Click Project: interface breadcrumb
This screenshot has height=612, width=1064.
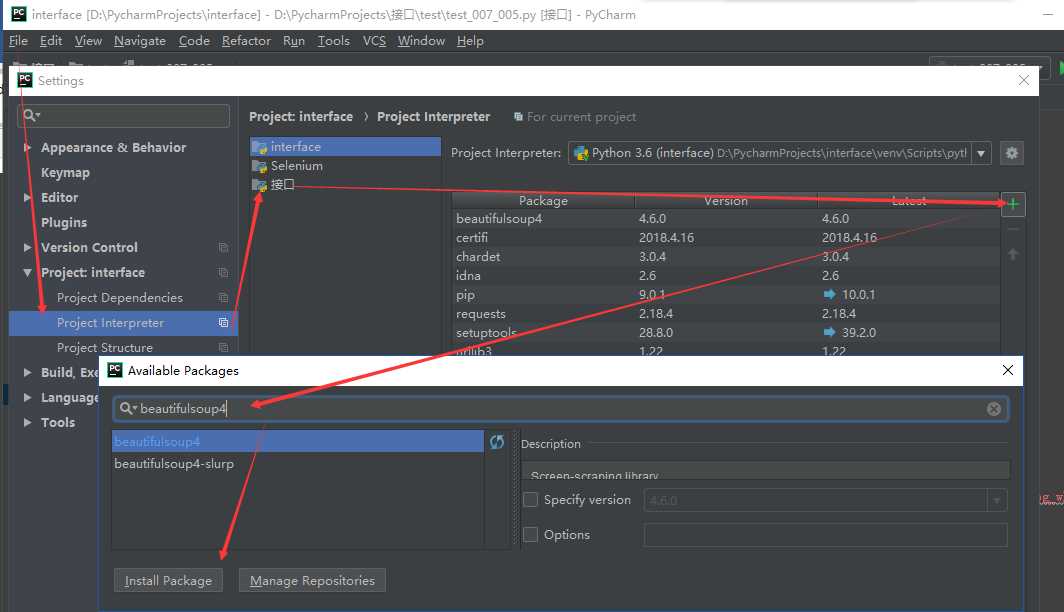click(x=301, y=117)
